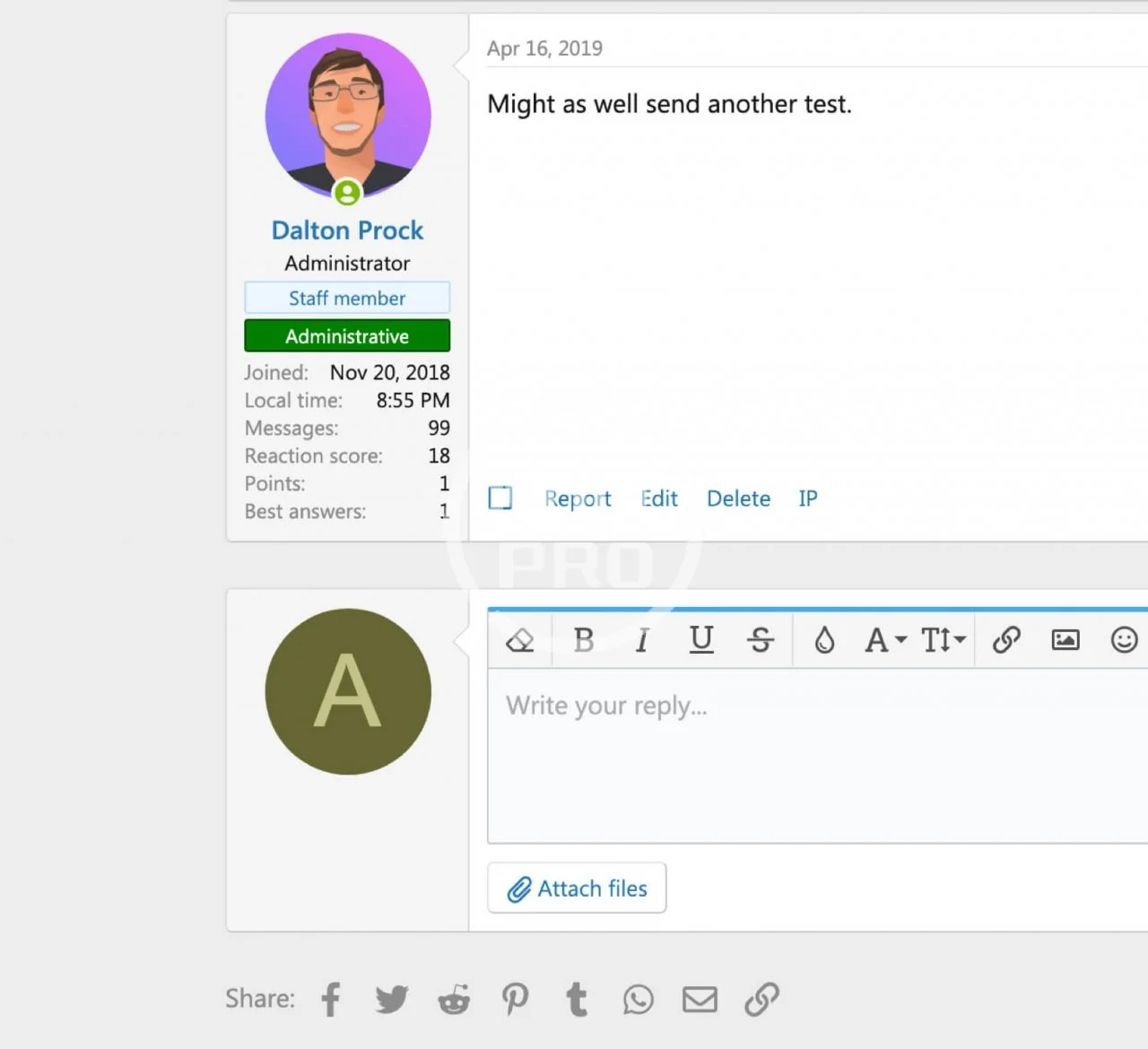Click the Report link on post
This screenshot has width=1148, height=1049.
tap(578, 498)
